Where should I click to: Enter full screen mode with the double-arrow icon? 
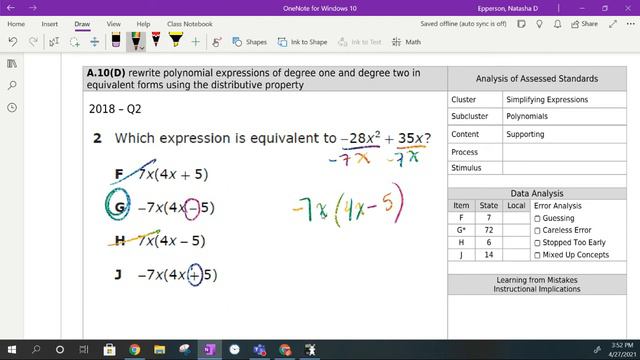pos(613,24)
